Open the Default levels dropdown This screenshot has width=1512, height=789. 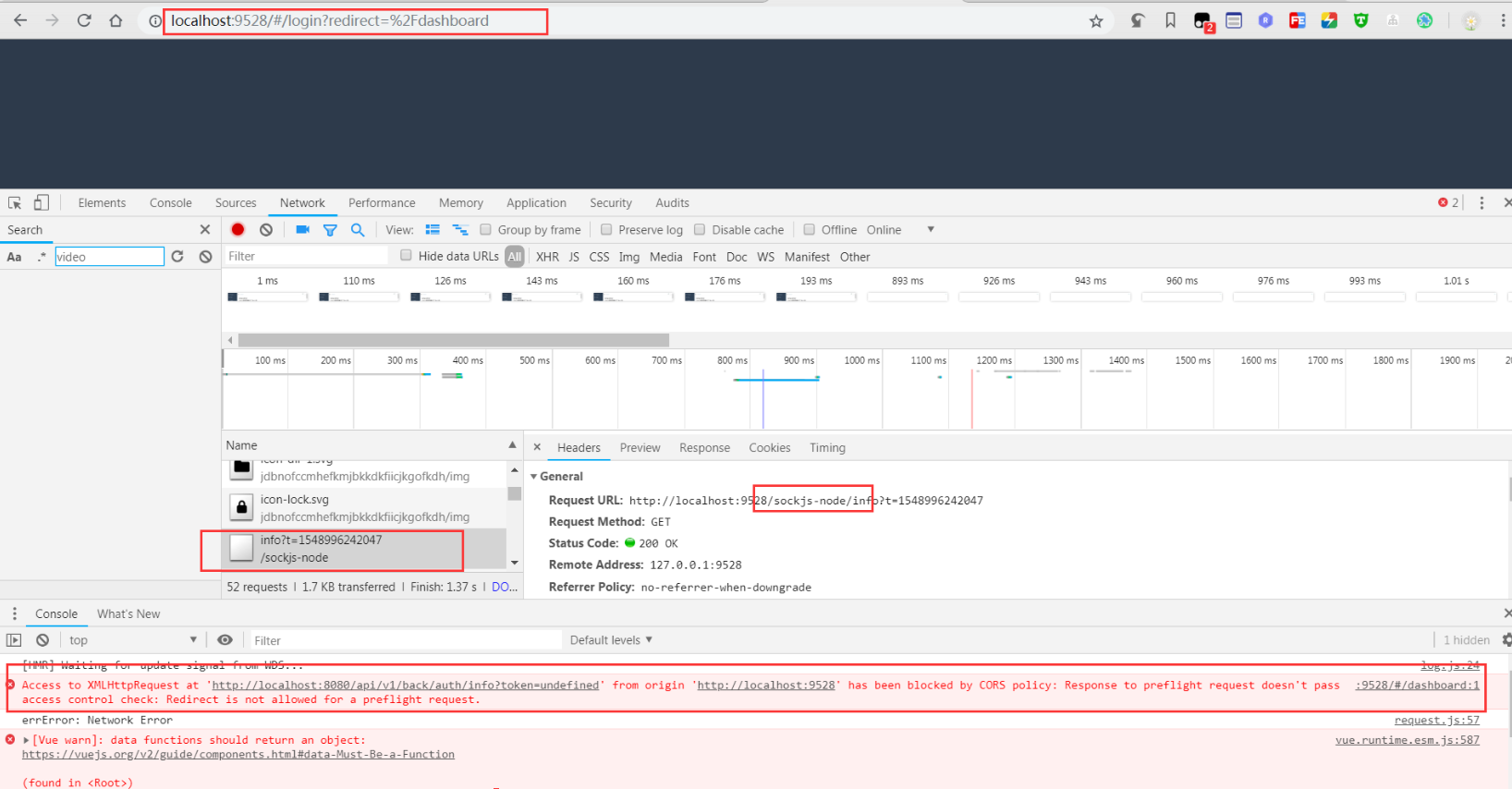click(x=611, y=639)
